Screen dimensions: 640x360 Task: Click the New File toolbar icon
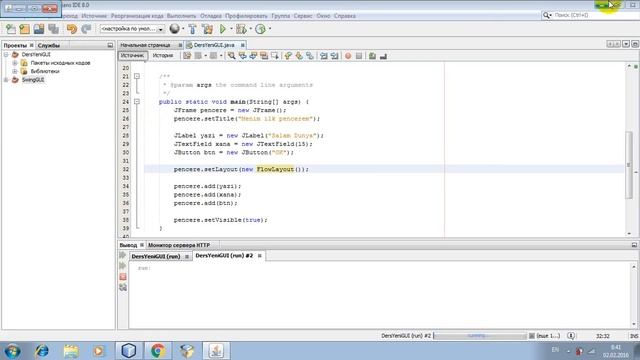(11, 29)
